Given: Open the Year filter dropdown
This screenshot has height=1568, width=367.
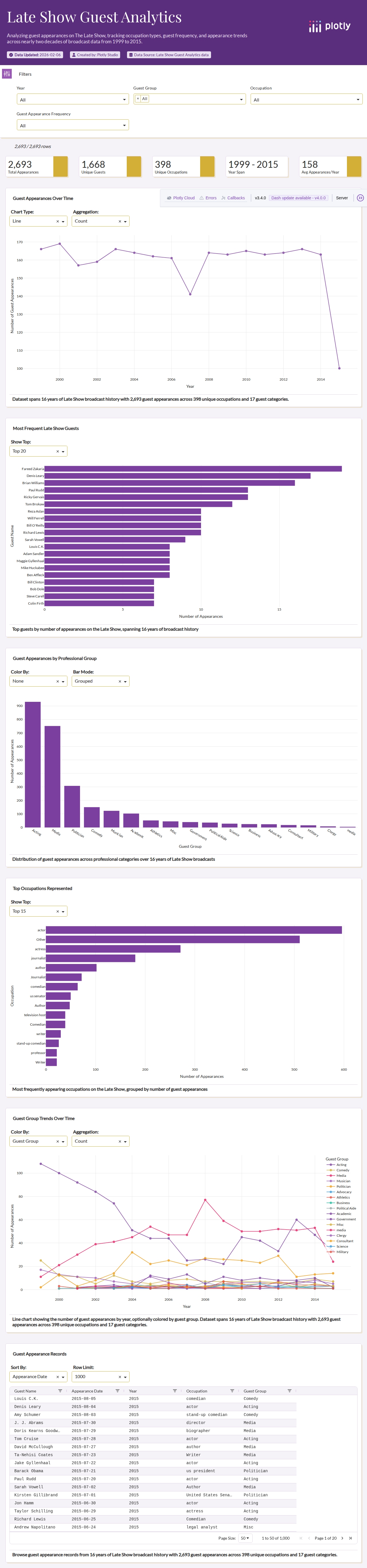Looking at the screenshot, I should 73,99.
